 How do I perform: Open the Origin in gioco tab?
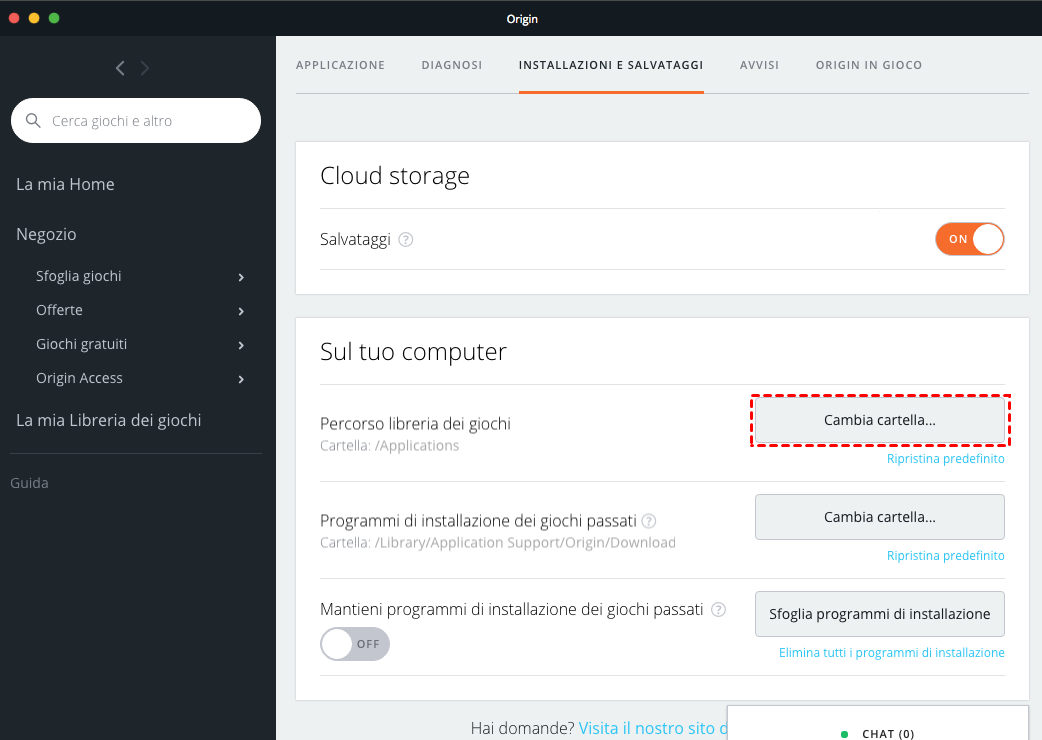tap(869, 65)
